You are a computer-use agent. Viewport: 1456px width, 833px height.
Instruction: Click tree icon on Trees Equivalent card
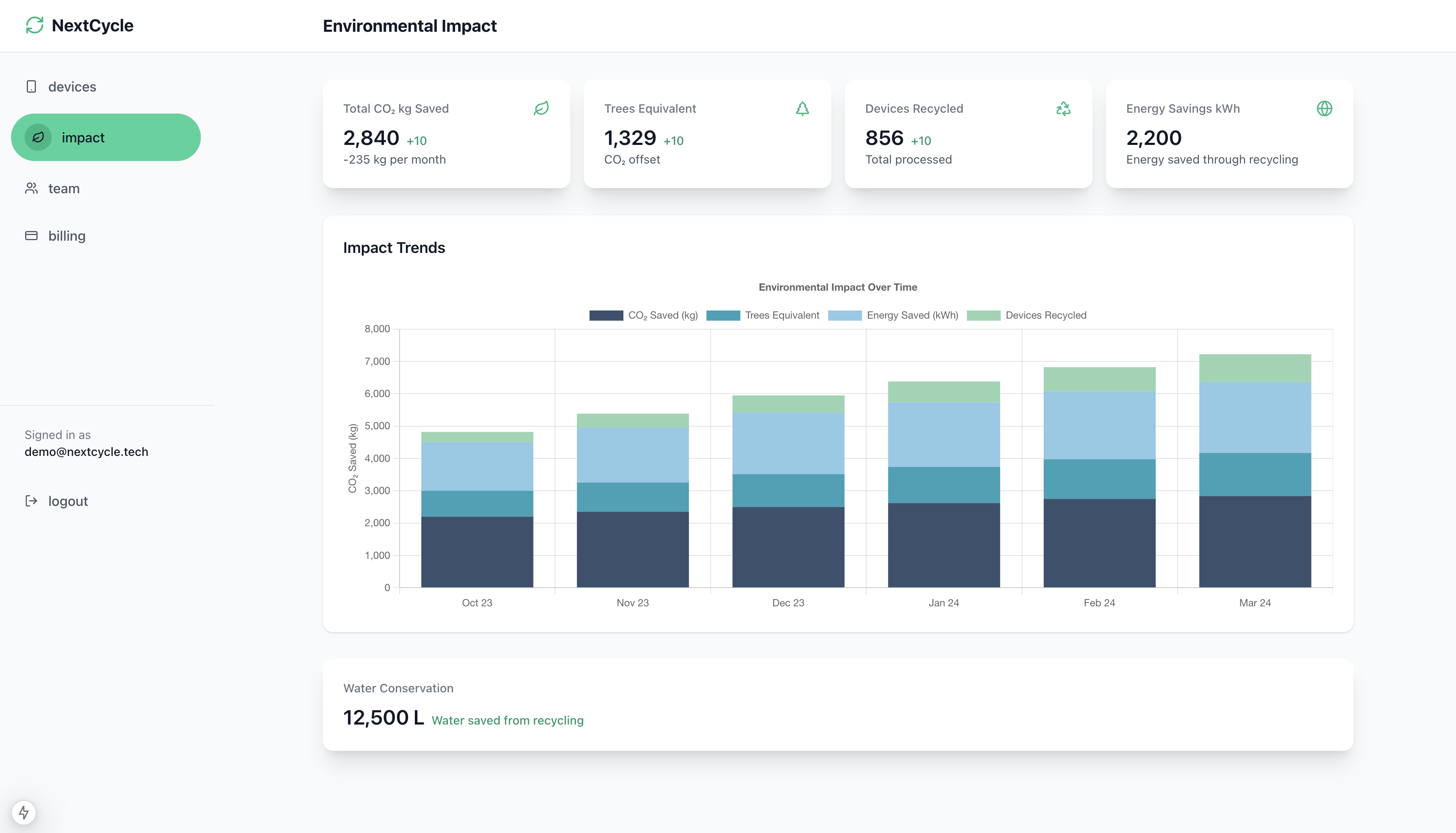click(803, 108)
